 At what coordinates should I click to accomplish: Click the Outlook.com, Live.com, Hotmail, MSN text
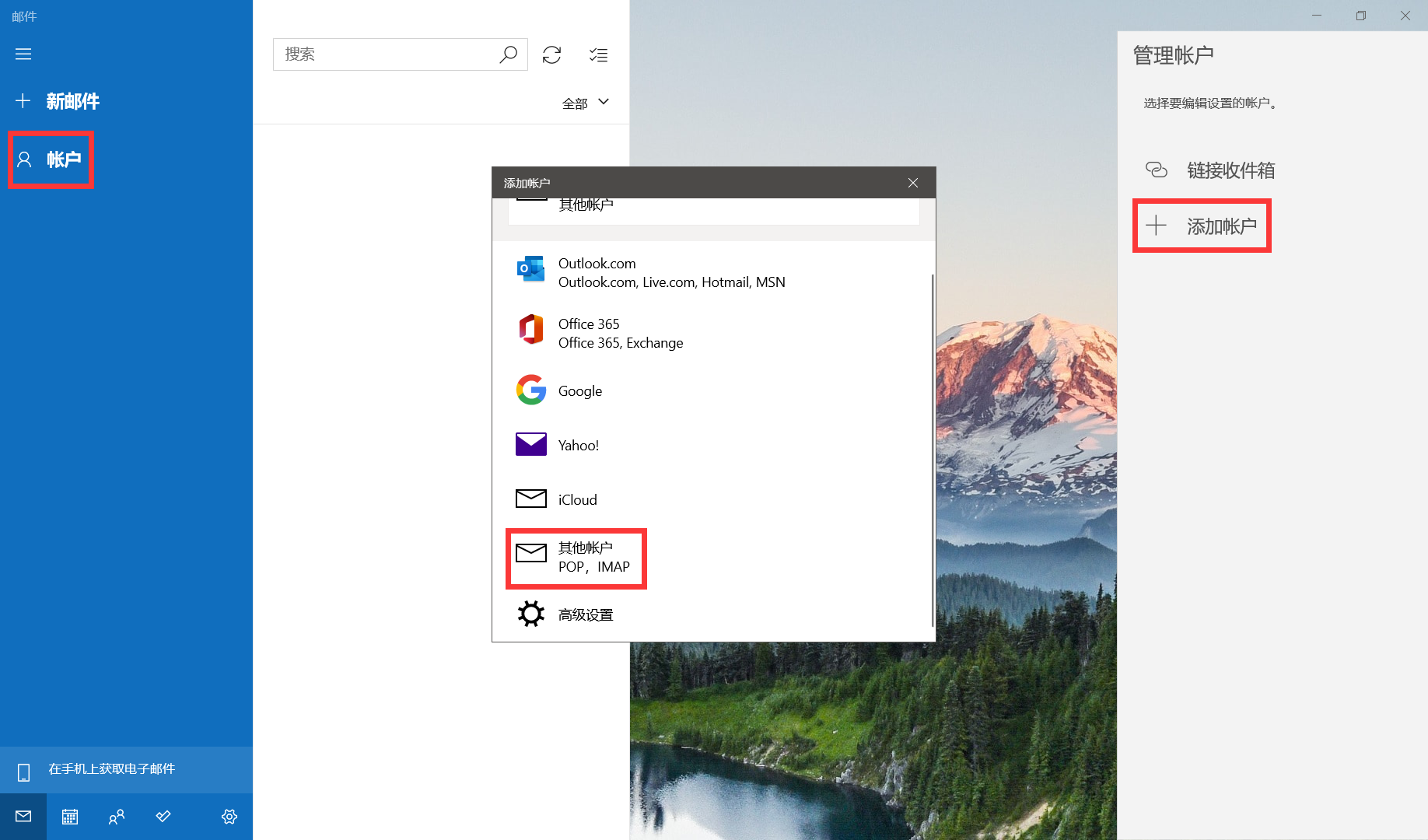tap(672, 282)
